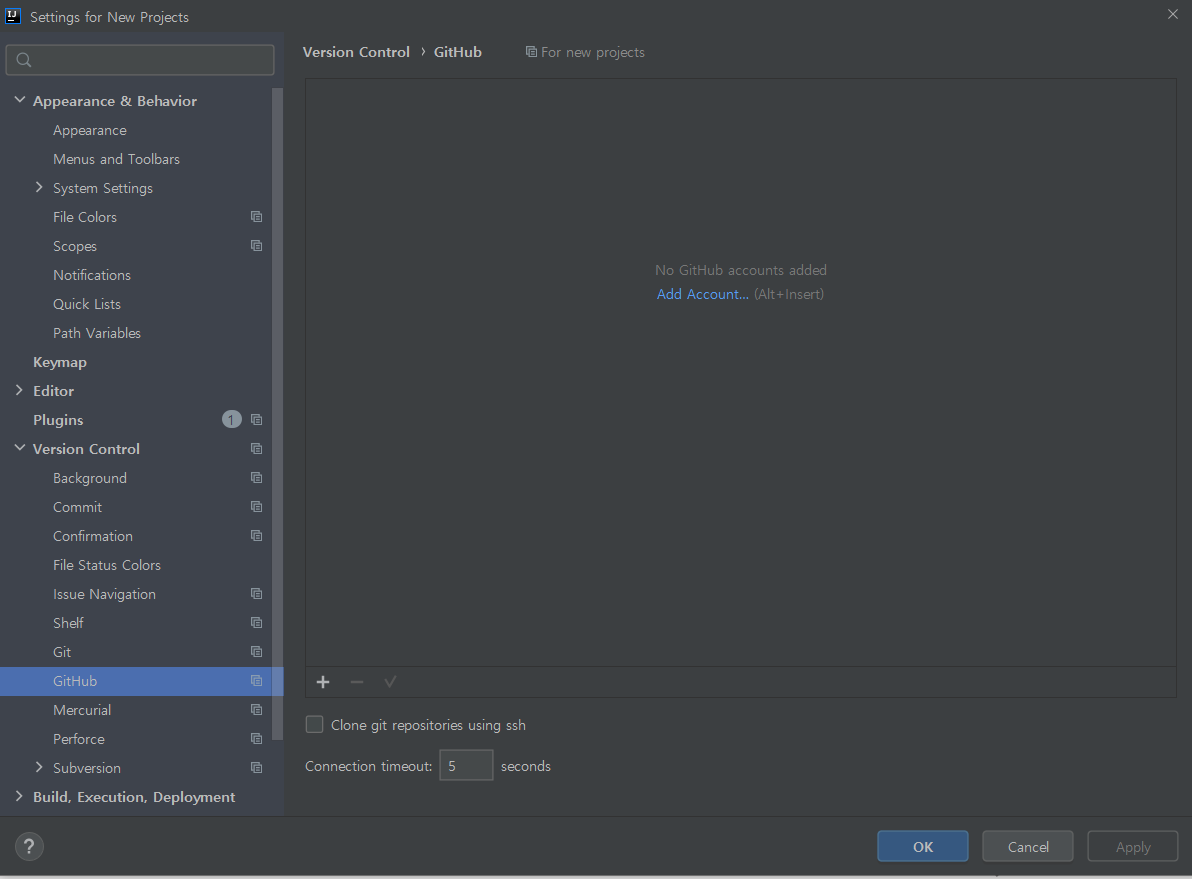Click the plus icon to add account
Screen dimensions: 1192x879
(x=323, y=682)
